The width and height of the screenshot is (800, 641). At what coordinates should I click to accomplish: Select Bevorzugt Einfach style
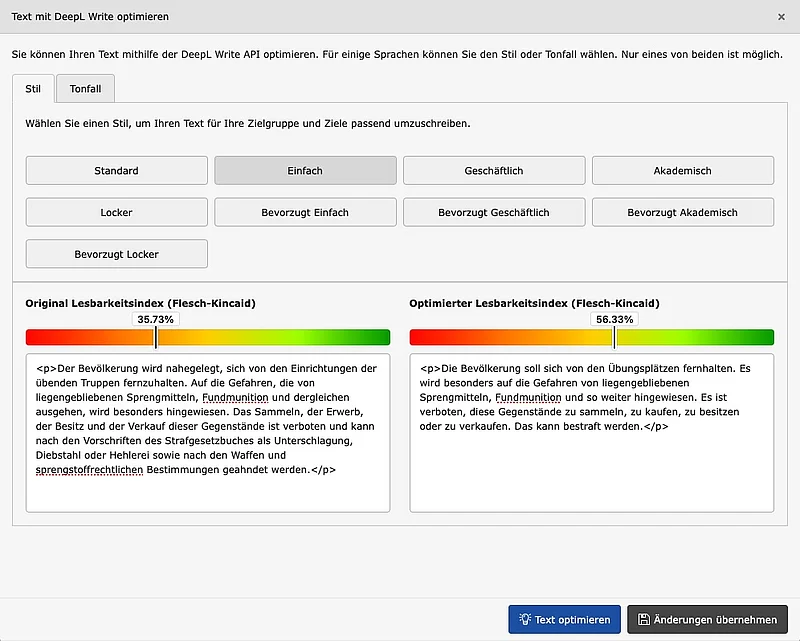click(305, 212)
